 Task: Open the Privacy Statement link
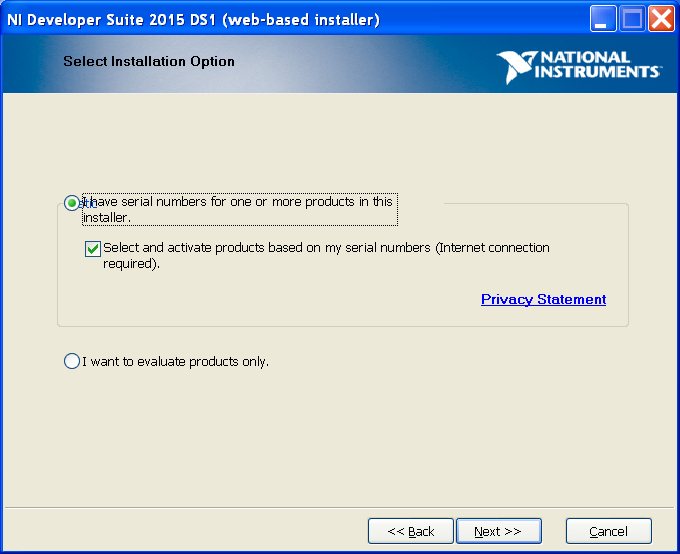[x=543, y=299]
